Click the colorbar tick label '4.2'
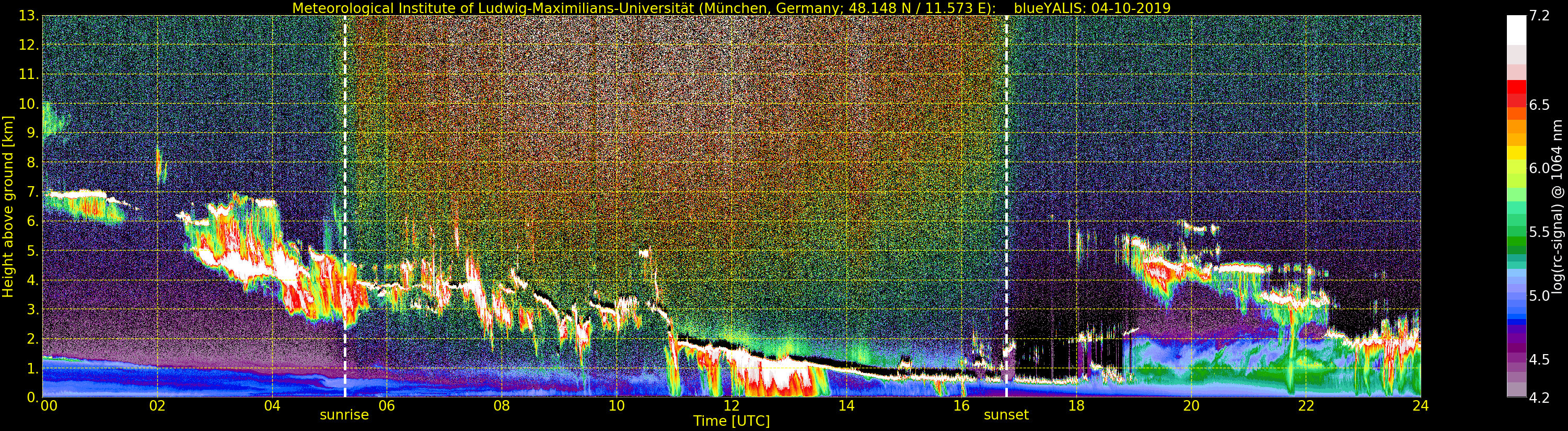The image size is (1568, 431). tap(1539, 398)
